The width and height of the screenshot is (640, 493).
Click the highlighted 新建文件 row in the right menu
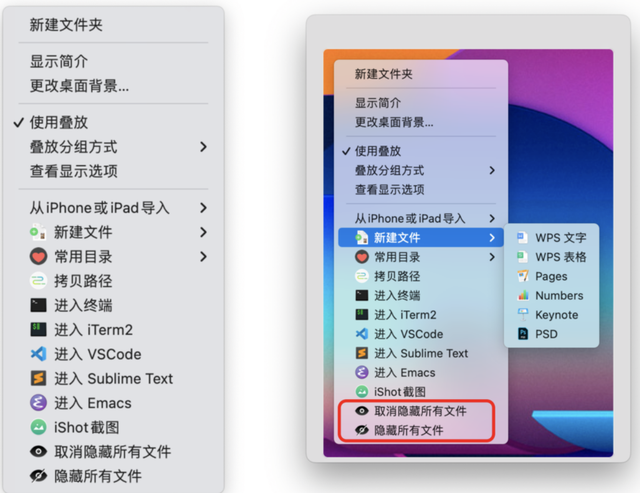coord(418,238)
